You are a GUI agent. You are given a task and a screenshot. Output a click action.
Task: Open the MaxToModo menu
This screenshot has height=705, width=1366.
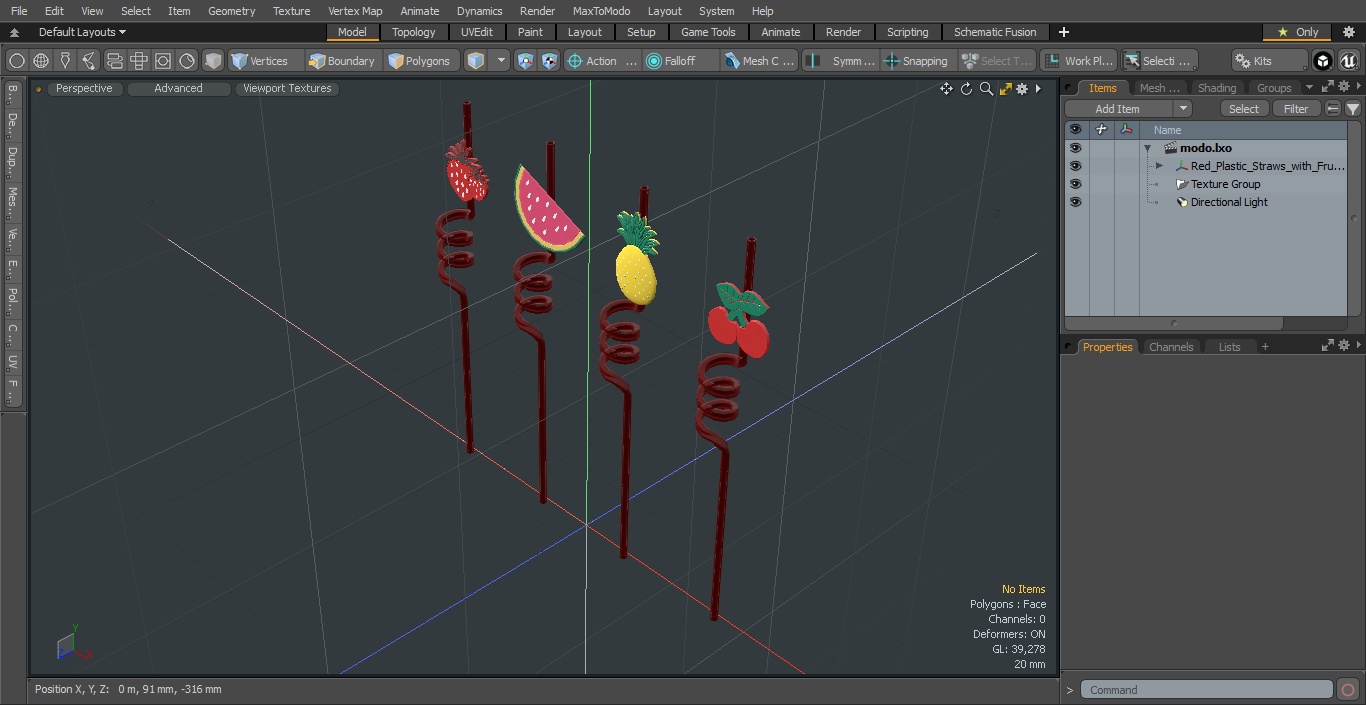(601, 11)
